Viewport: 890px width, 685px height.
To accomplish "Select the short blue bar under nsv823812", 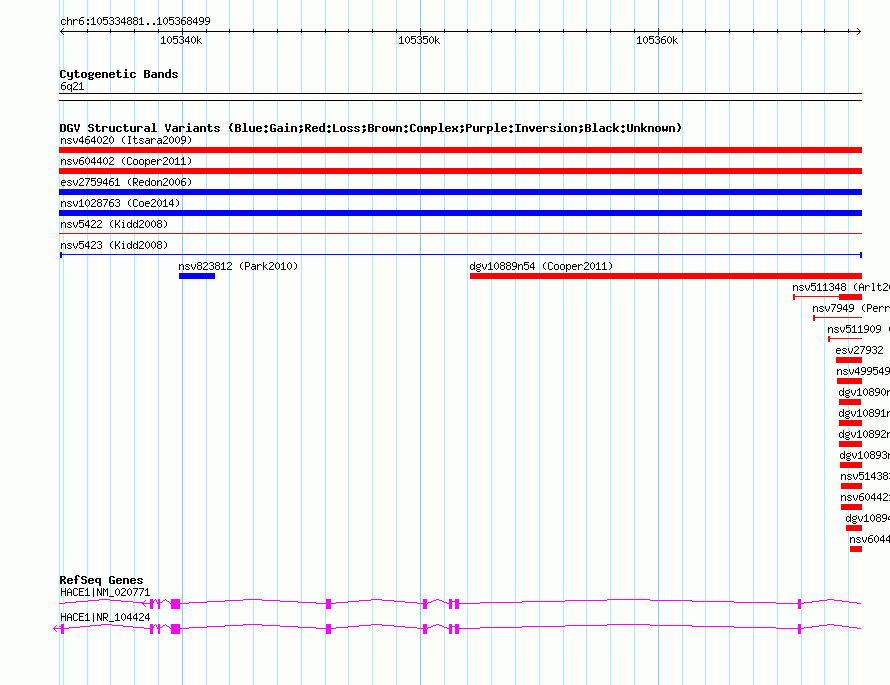I will (x=197, y=276).
